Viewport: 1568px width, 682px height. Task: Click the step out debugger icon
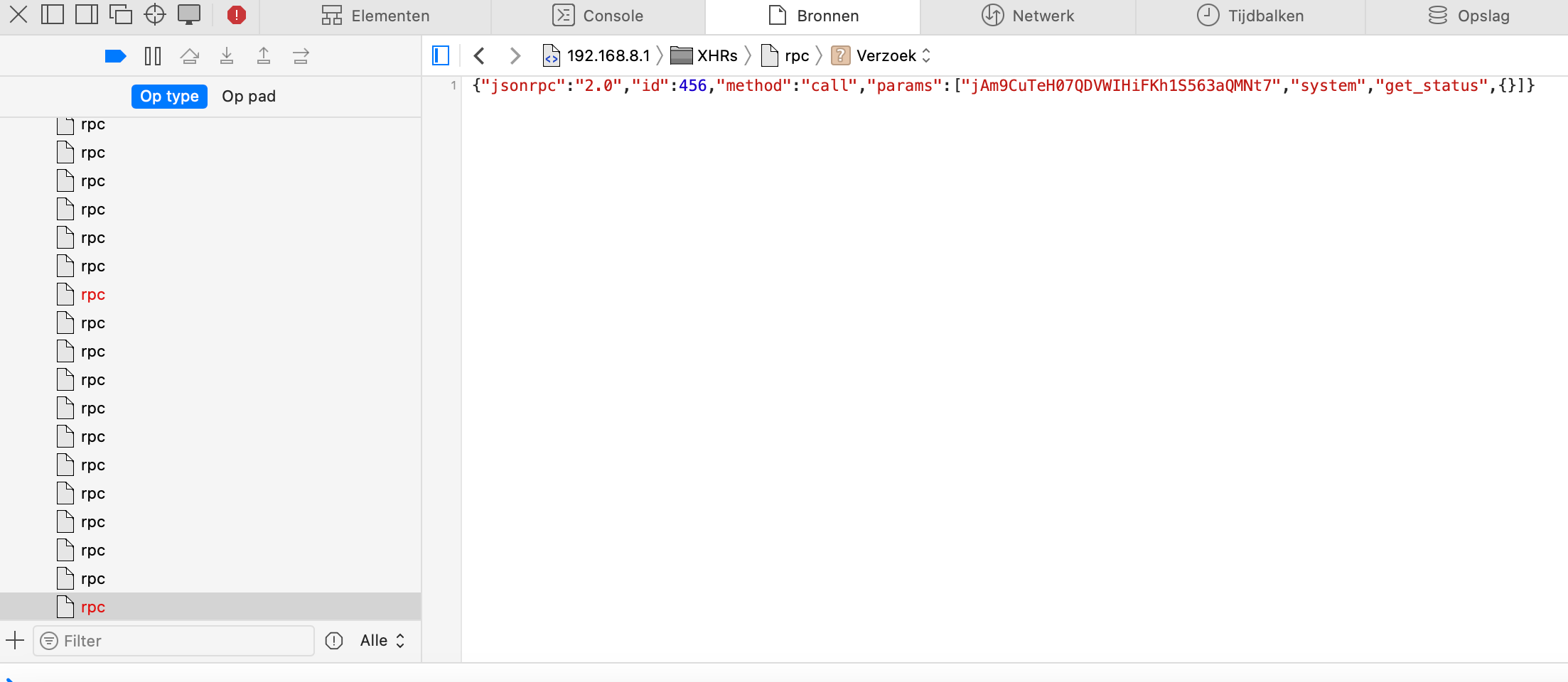264,56
